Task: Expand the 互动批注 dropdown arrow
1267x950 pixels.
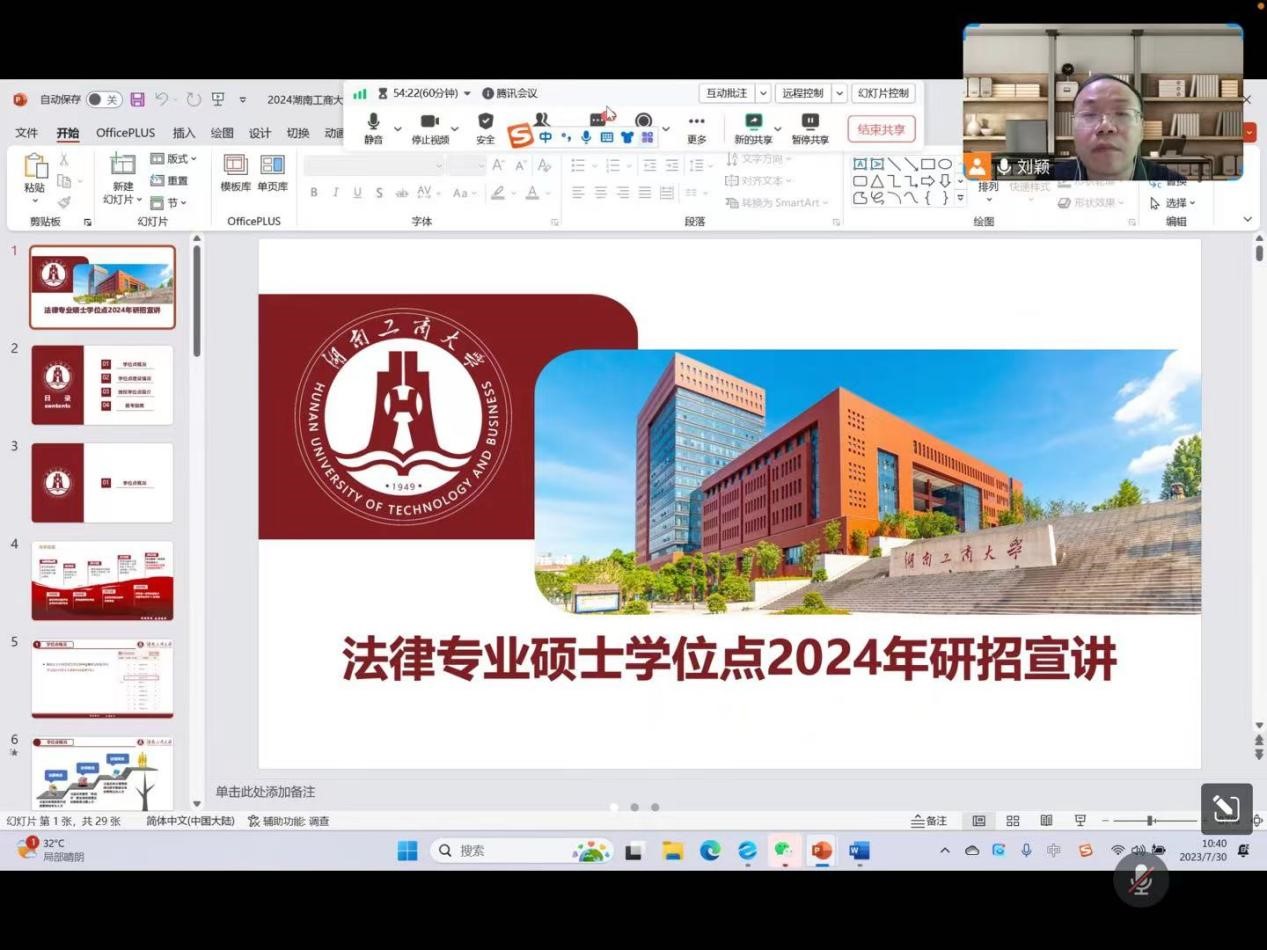Action: point(763,93)
